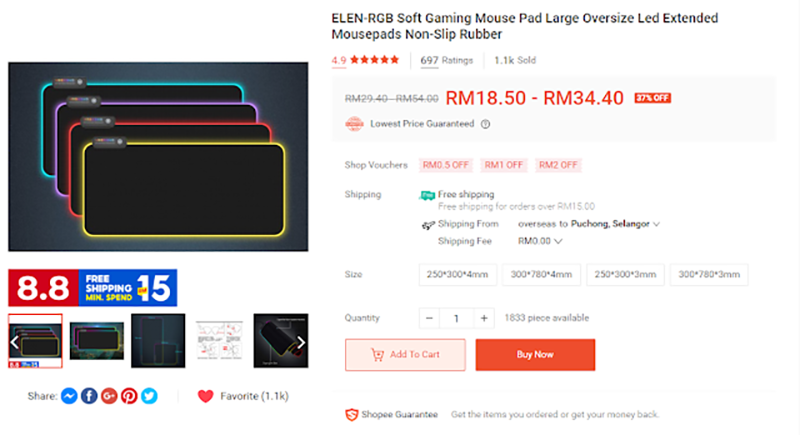Click the Buy Now button
This screenshot has width=800, height=435.
(535, 354)
